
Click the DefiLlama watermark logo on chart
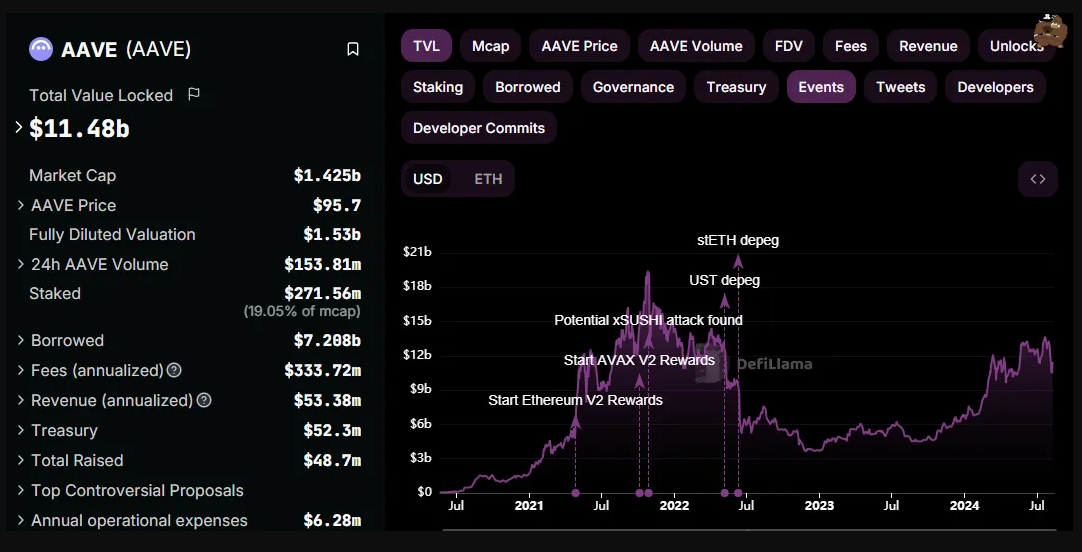[x=754, y=364]
